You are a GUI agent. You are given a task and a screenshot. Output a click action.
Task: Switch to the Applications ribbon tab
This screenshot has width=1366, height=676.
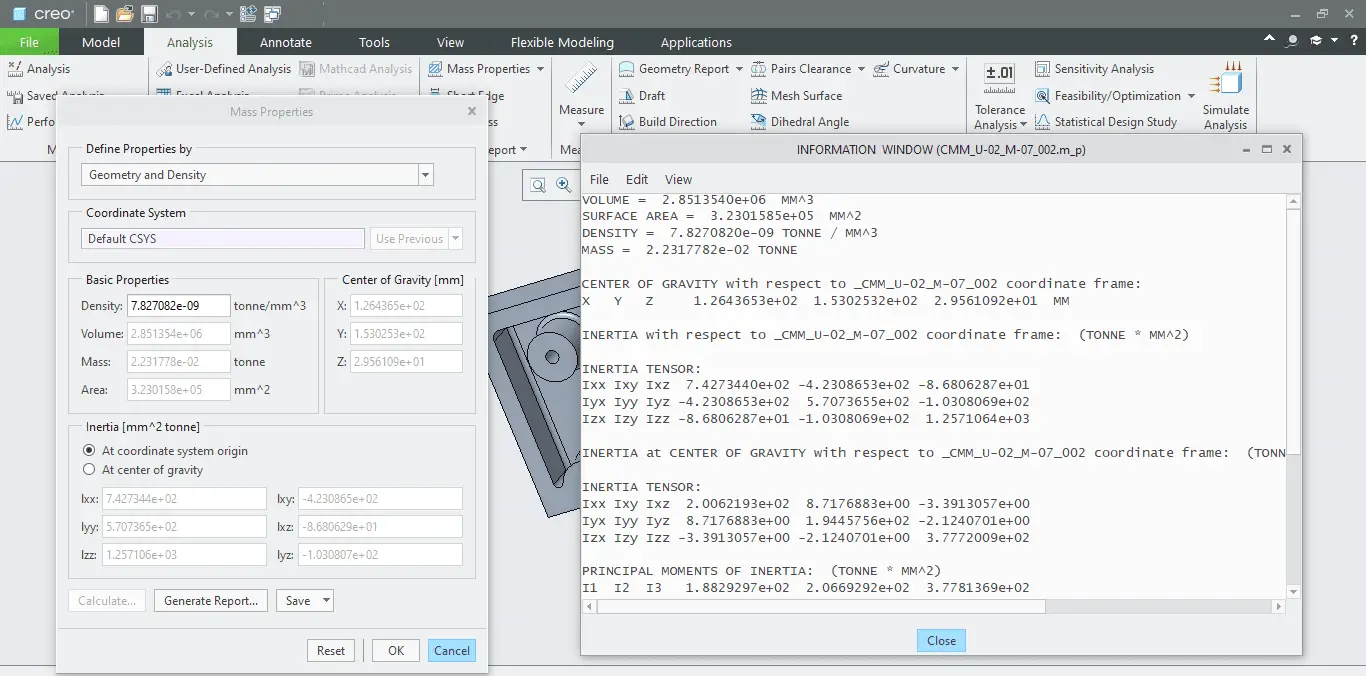tap(696, 42)
